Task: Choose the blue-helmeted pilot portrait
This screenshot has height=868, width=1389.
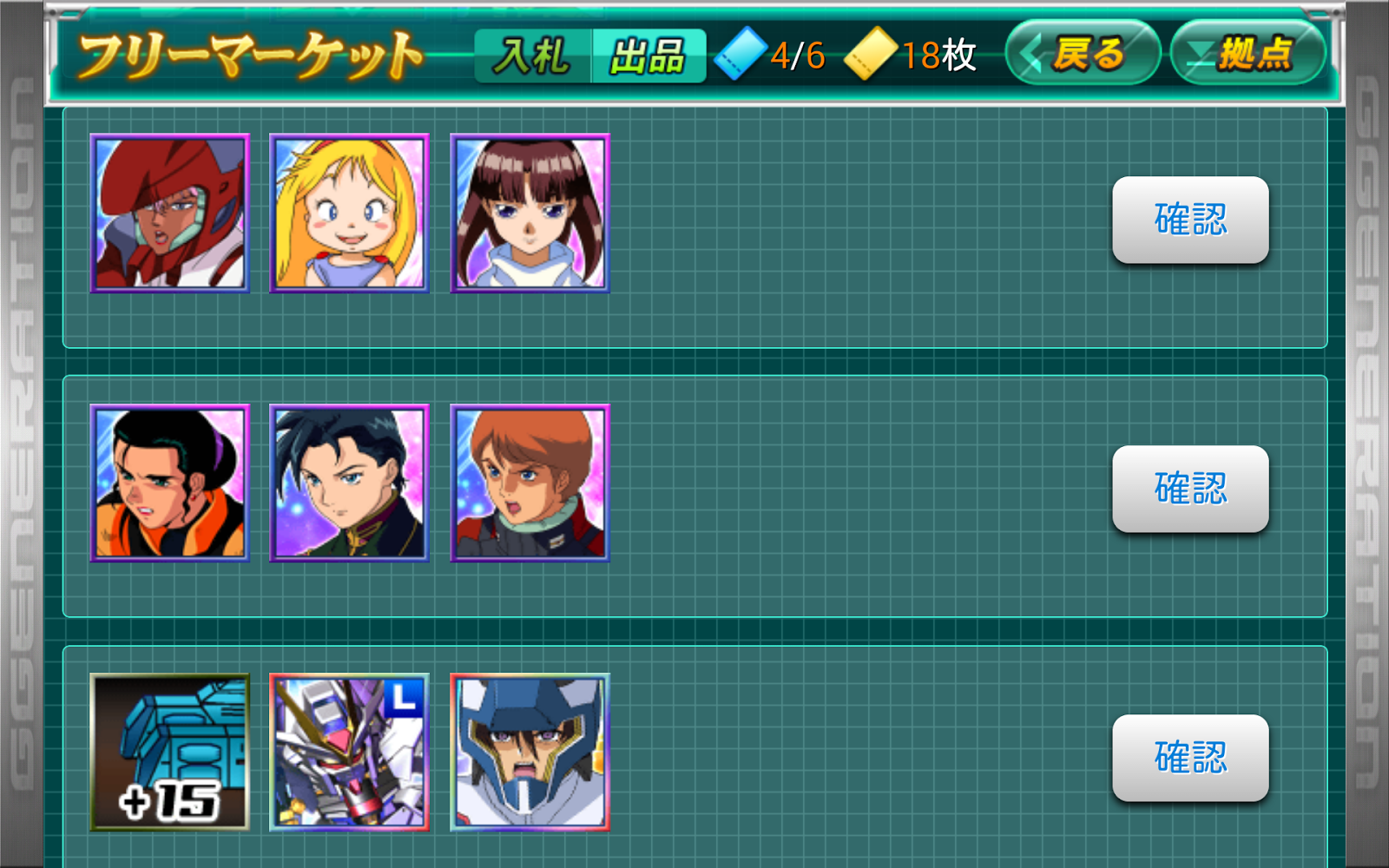Action: (530, 752)
